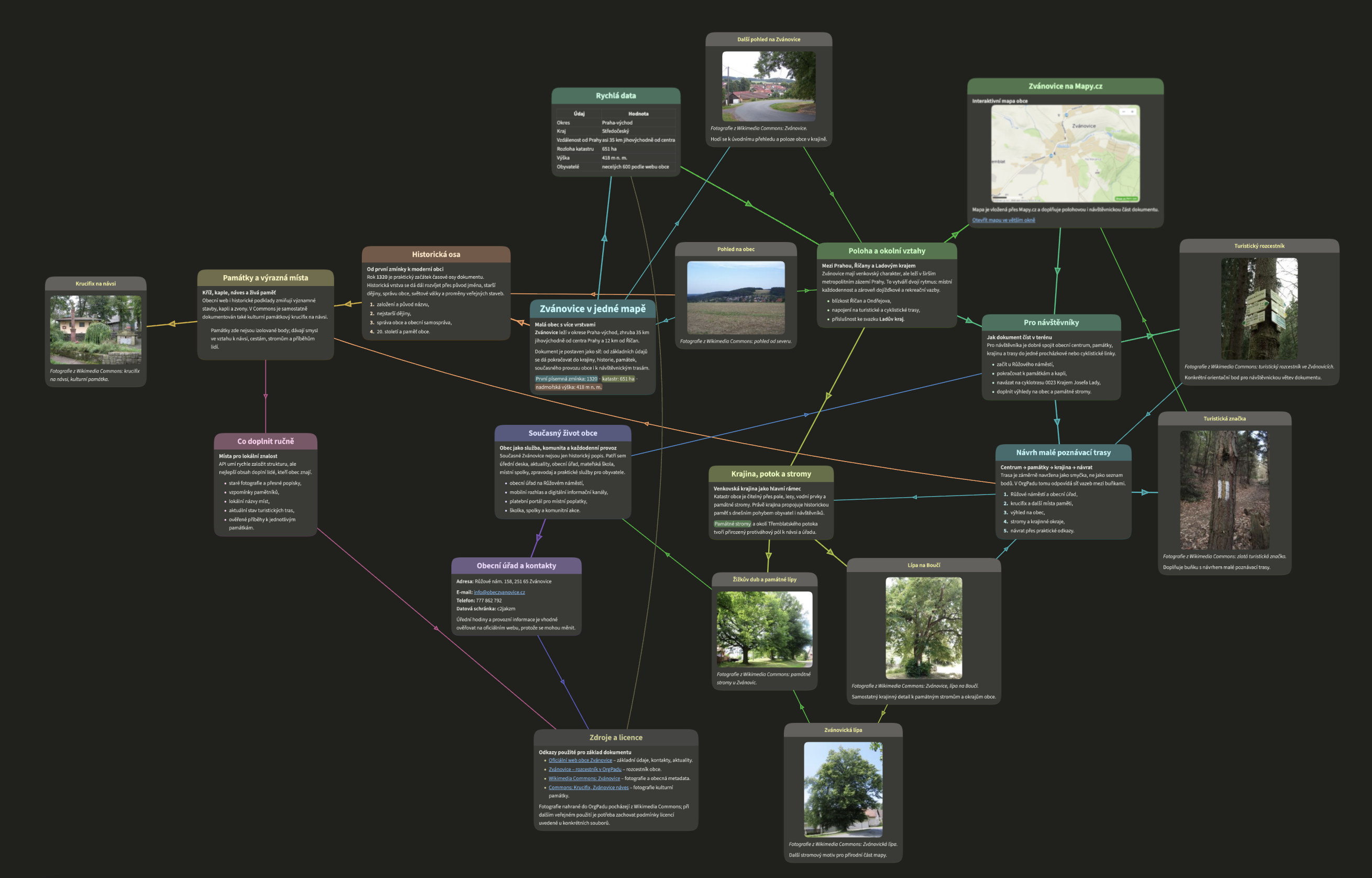Select the 'Památky a výrazná místa' header
The image size is (1372, 878).
pyautogui.click(x=265, y=278)
